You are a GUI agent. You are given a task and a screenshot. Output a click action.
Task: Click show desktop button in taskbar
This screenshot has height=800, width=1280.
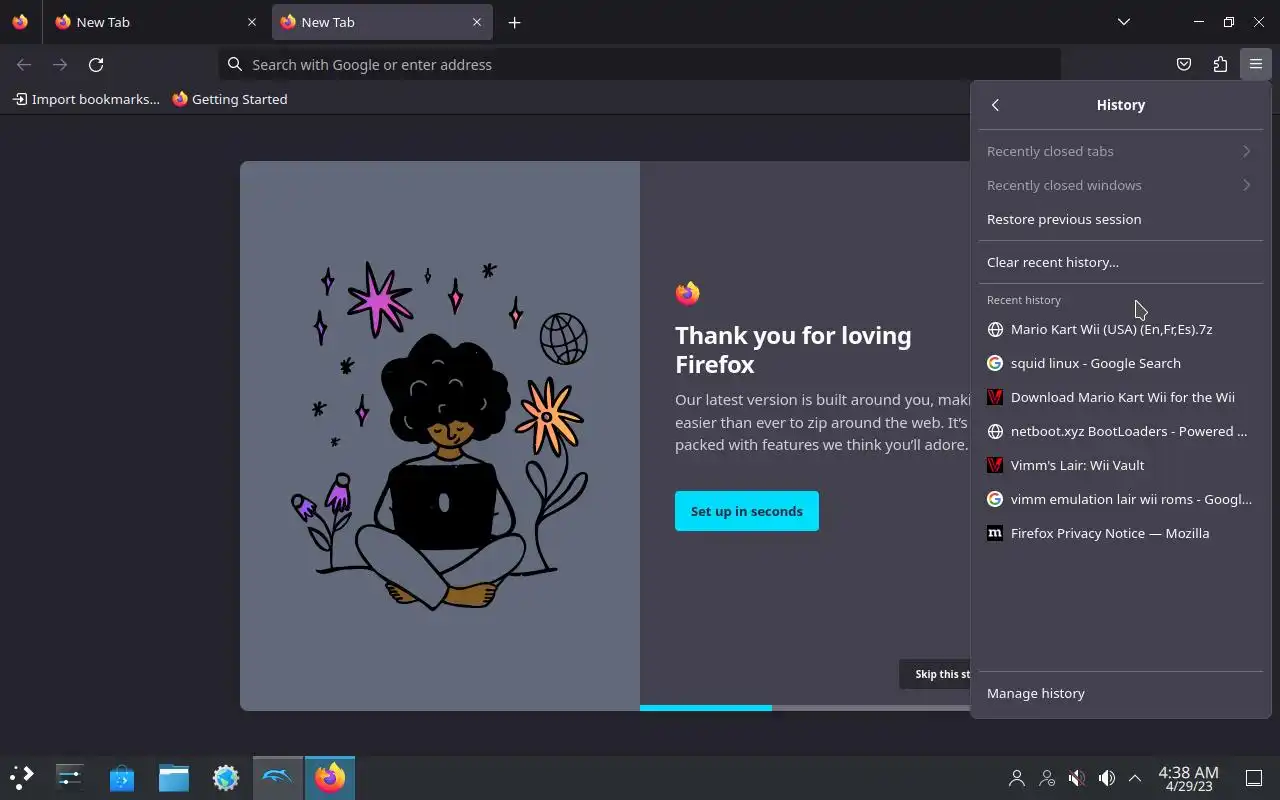1254,777
